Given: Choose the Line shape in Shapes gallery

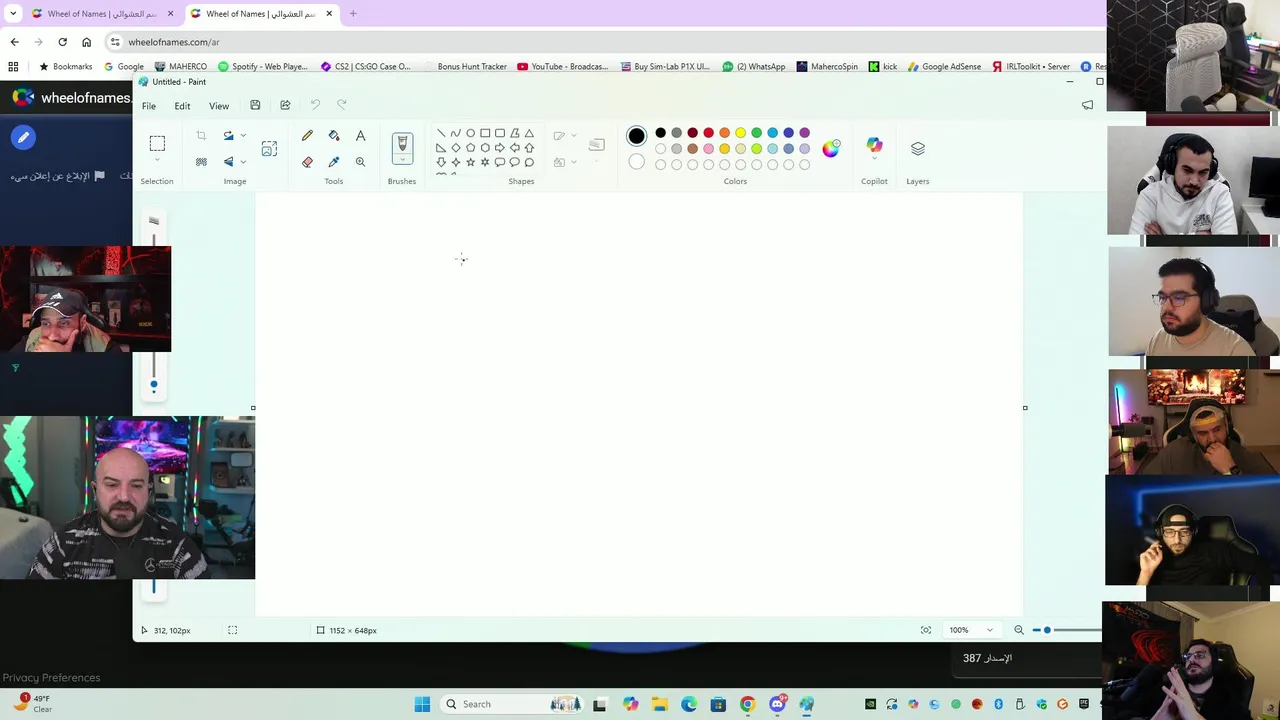Looking at the screenshot, I should point(441,133).
